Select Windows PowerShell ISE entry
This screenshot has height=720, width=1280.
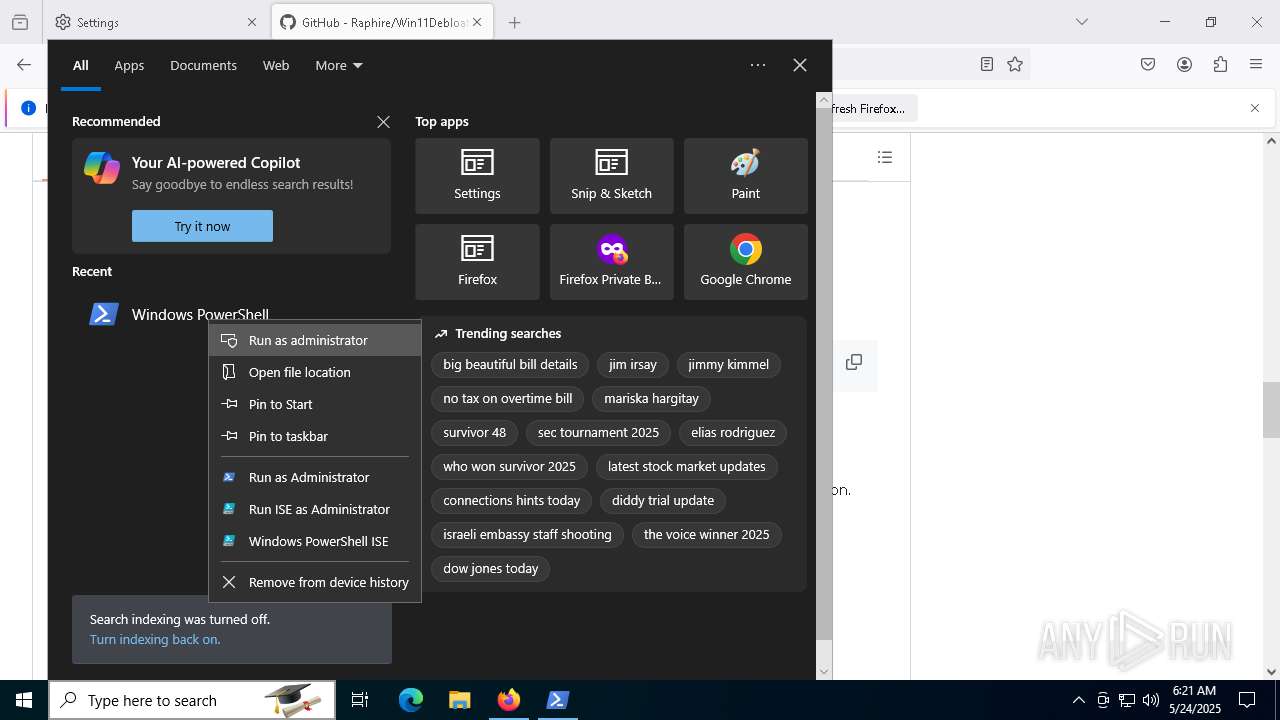click(315, 541)
